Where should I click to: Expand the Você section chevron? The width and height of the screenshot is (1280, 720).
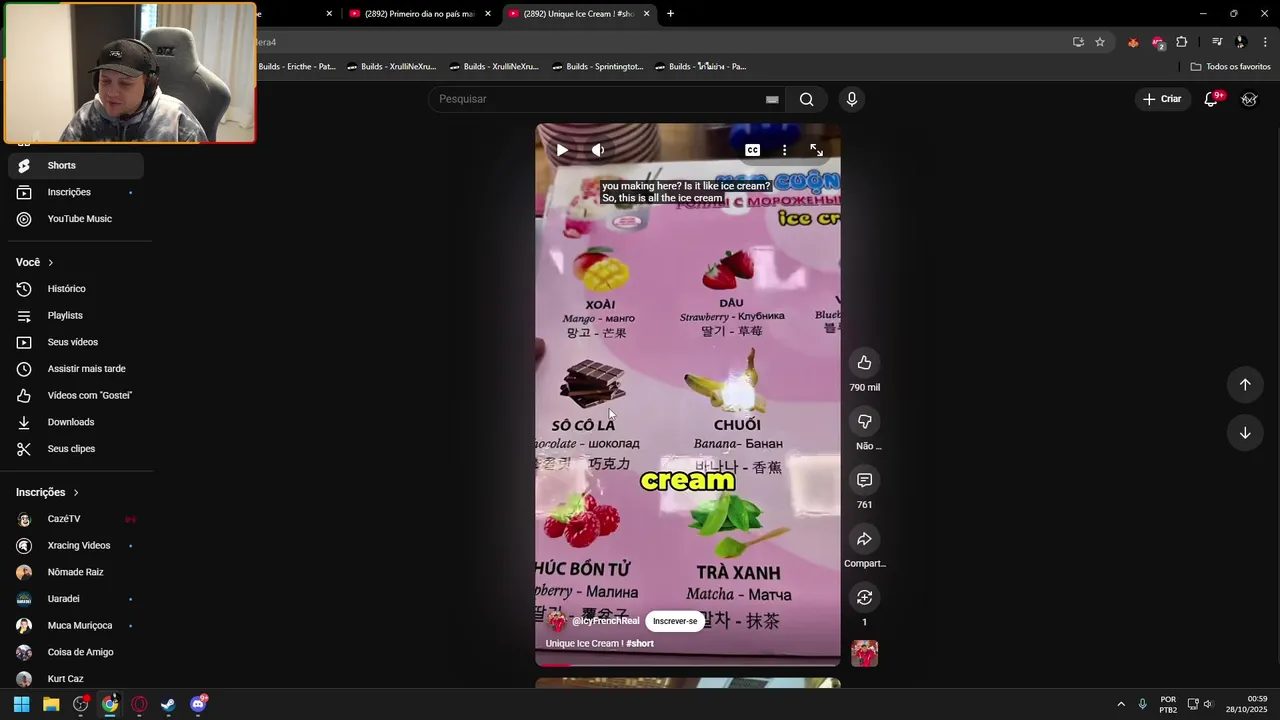pyautogui.click(x=50, y=262)
